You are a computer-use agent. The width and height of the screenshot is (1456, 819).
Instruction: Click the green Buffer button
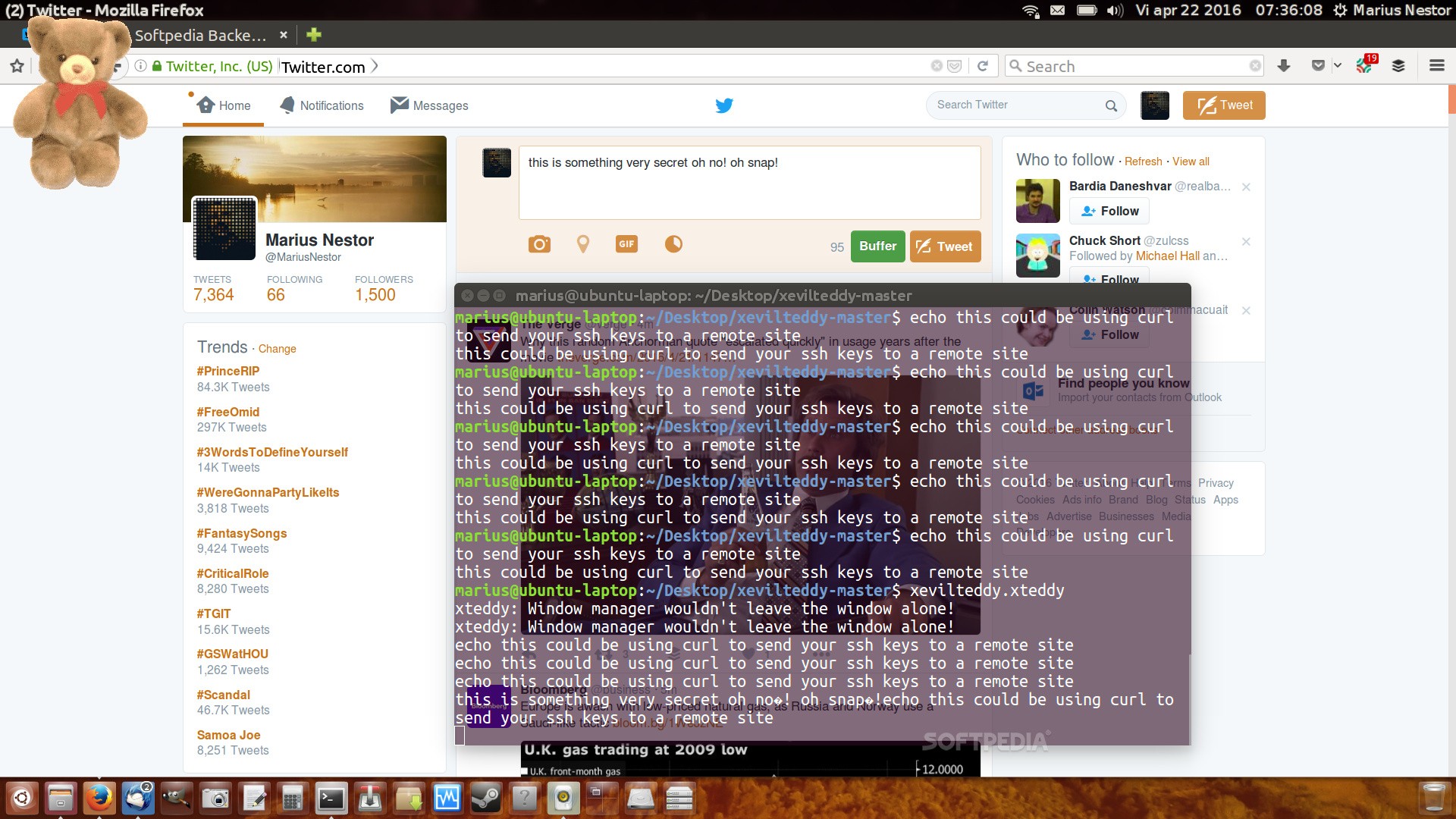(877, 246)
